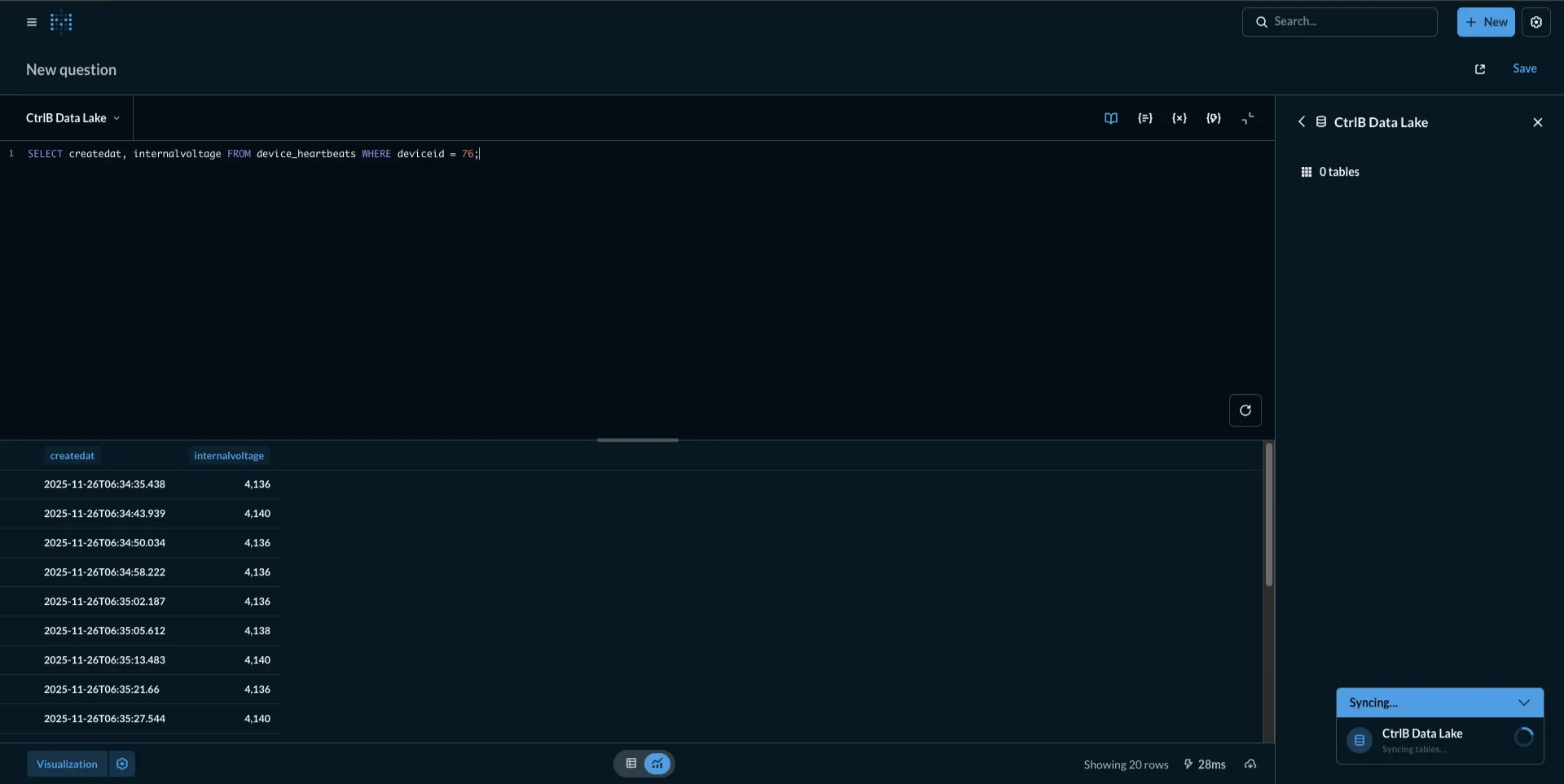Viewport: 1564px width, 784px height.
Task: Open the Visualization picker
Action: tap(66, 764)
